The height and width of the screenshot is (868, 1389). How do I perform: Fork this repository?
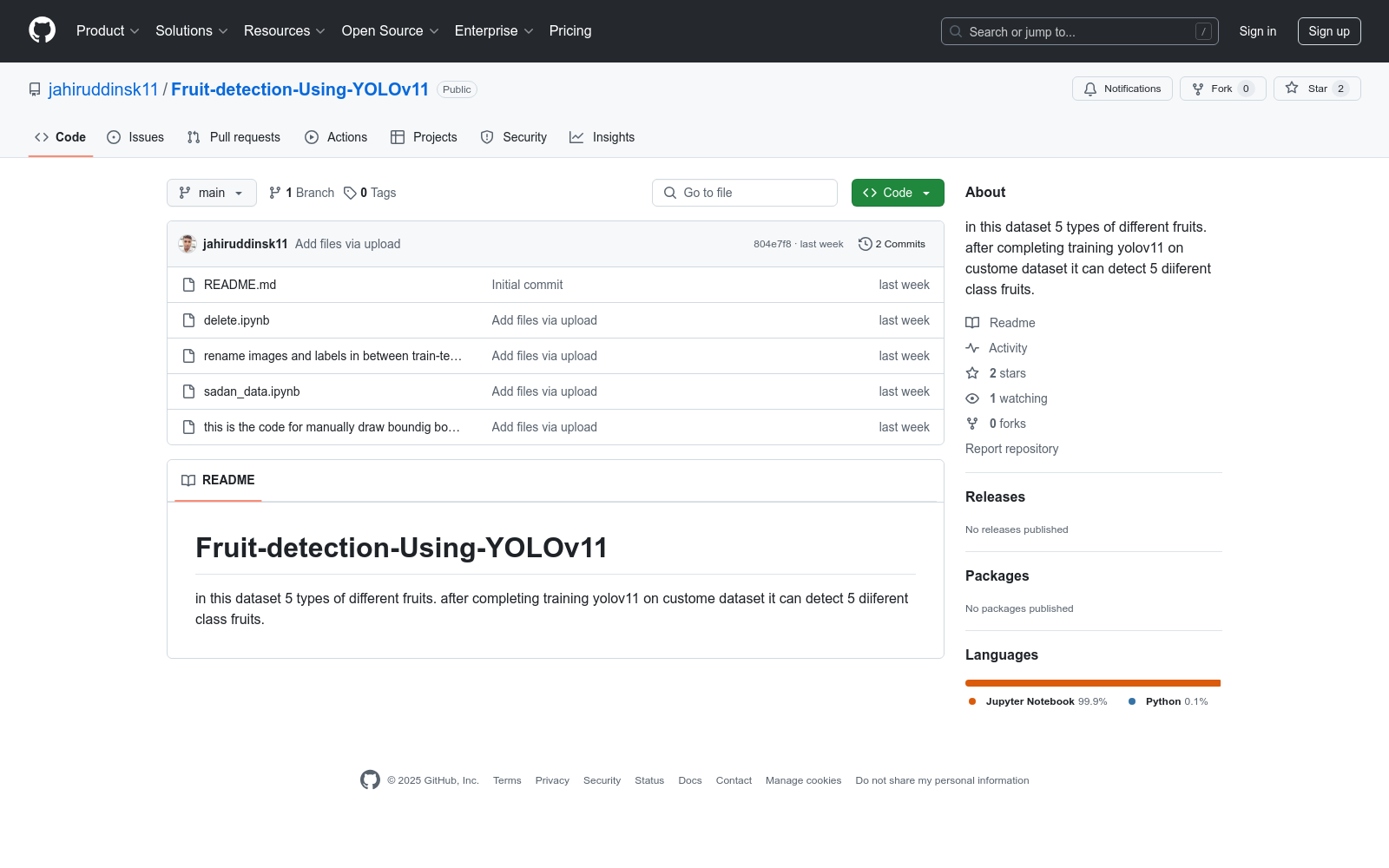(1220, 89)
